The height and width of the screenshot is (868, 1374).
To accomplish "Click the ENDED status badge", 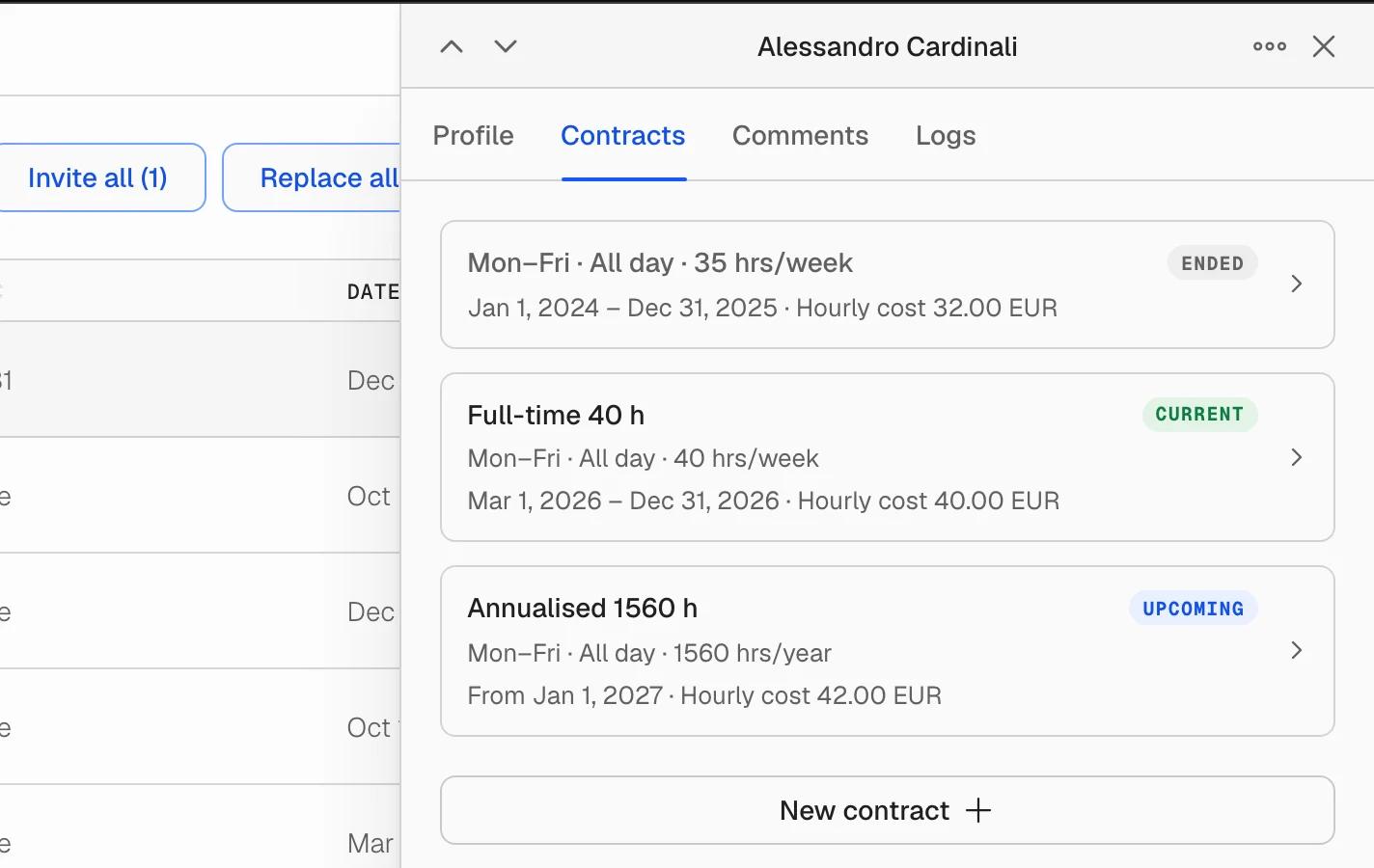I will click(1212, 263).
